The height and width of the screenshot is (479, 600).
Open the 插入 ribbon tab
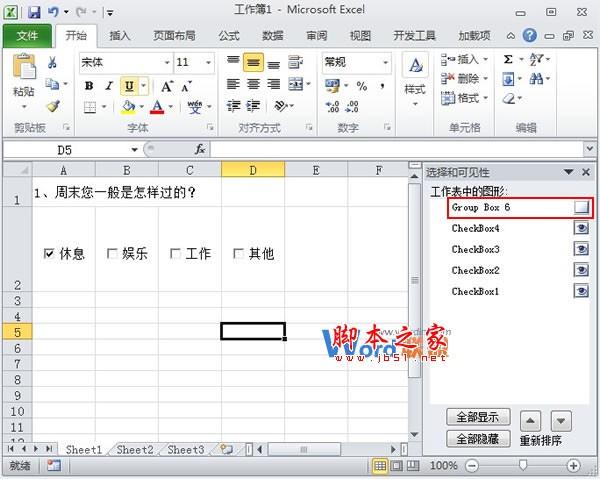click(119, 35)
